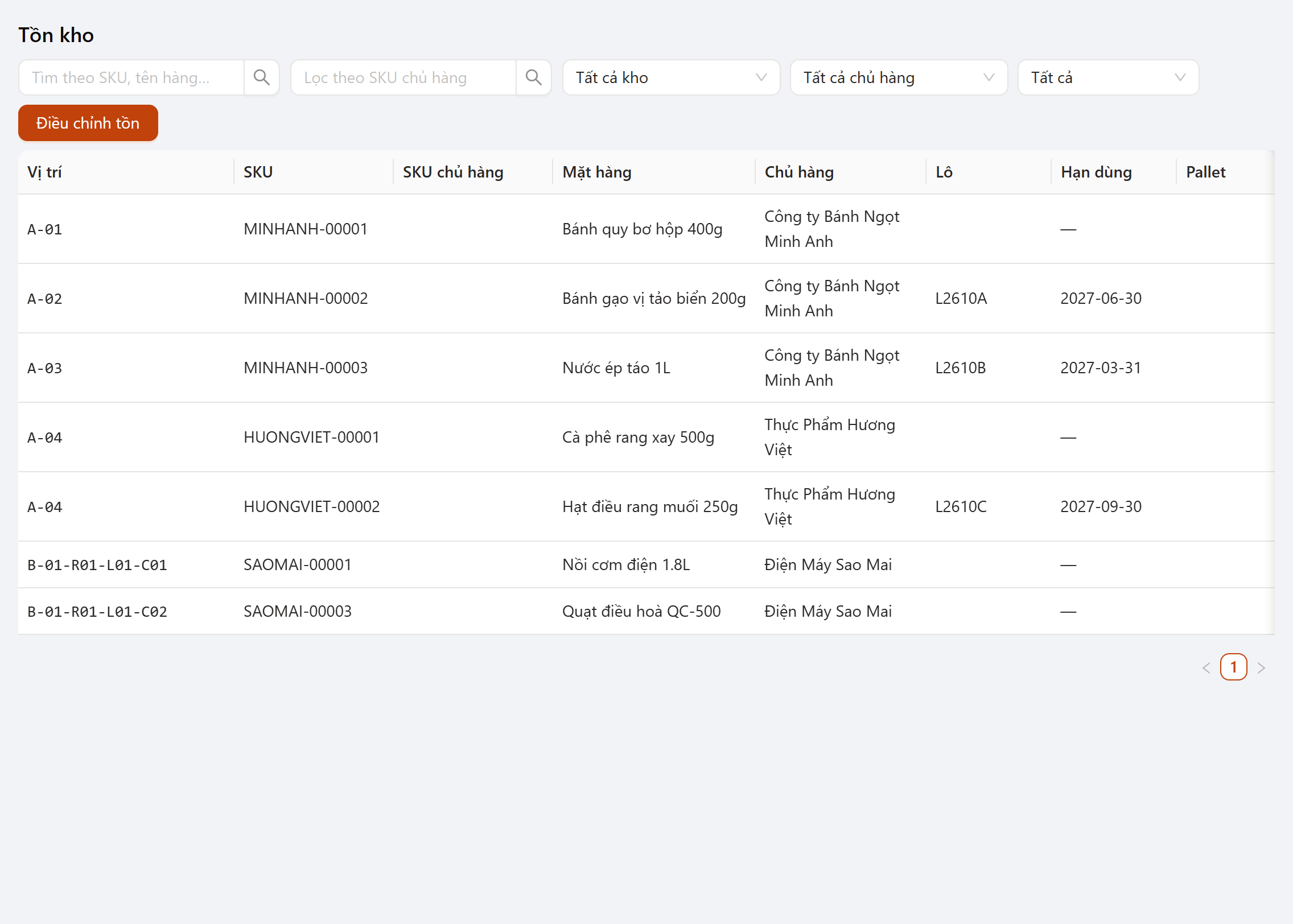Screen dimensions: 1293x924
Task: Open the 'Tất cả' filter dropdown
Action: coord(1108,77)
